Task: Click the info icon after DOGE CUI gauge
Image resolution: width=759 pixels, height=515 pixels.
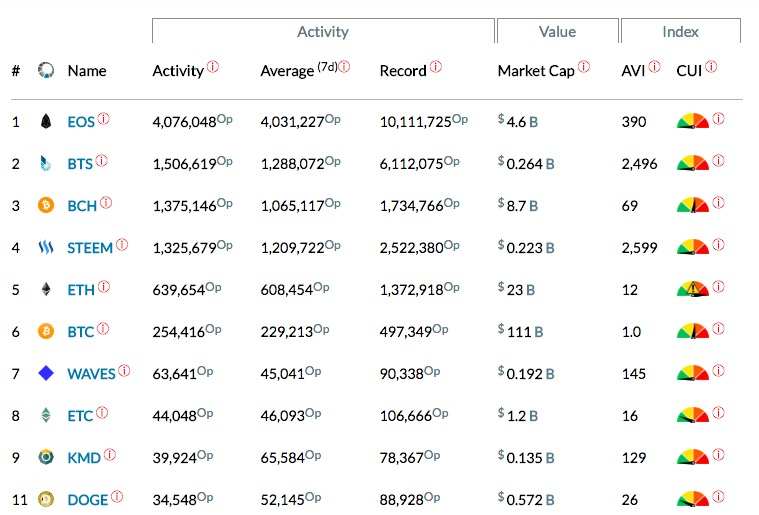Action: click(x=719, y=496)
